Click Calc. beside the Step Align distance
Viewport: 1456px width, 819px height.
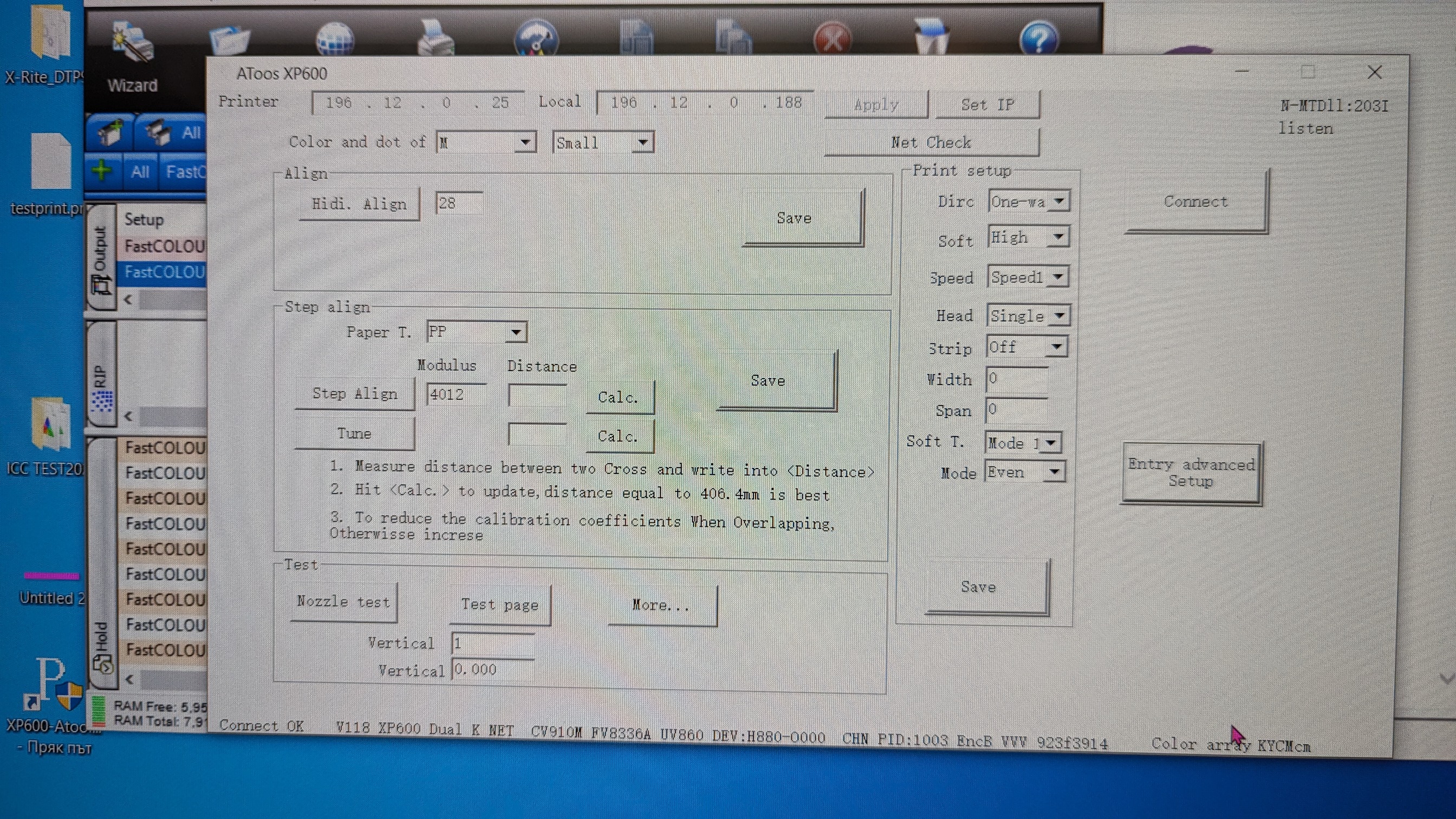tap(620, 397)
